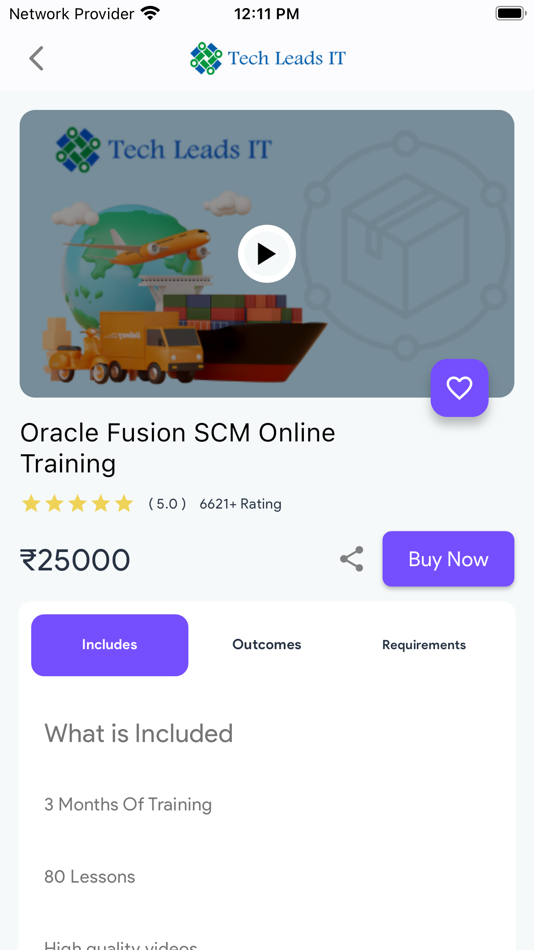Click the first rating star
The image size is (534, 950).
[x=31, y=503]
